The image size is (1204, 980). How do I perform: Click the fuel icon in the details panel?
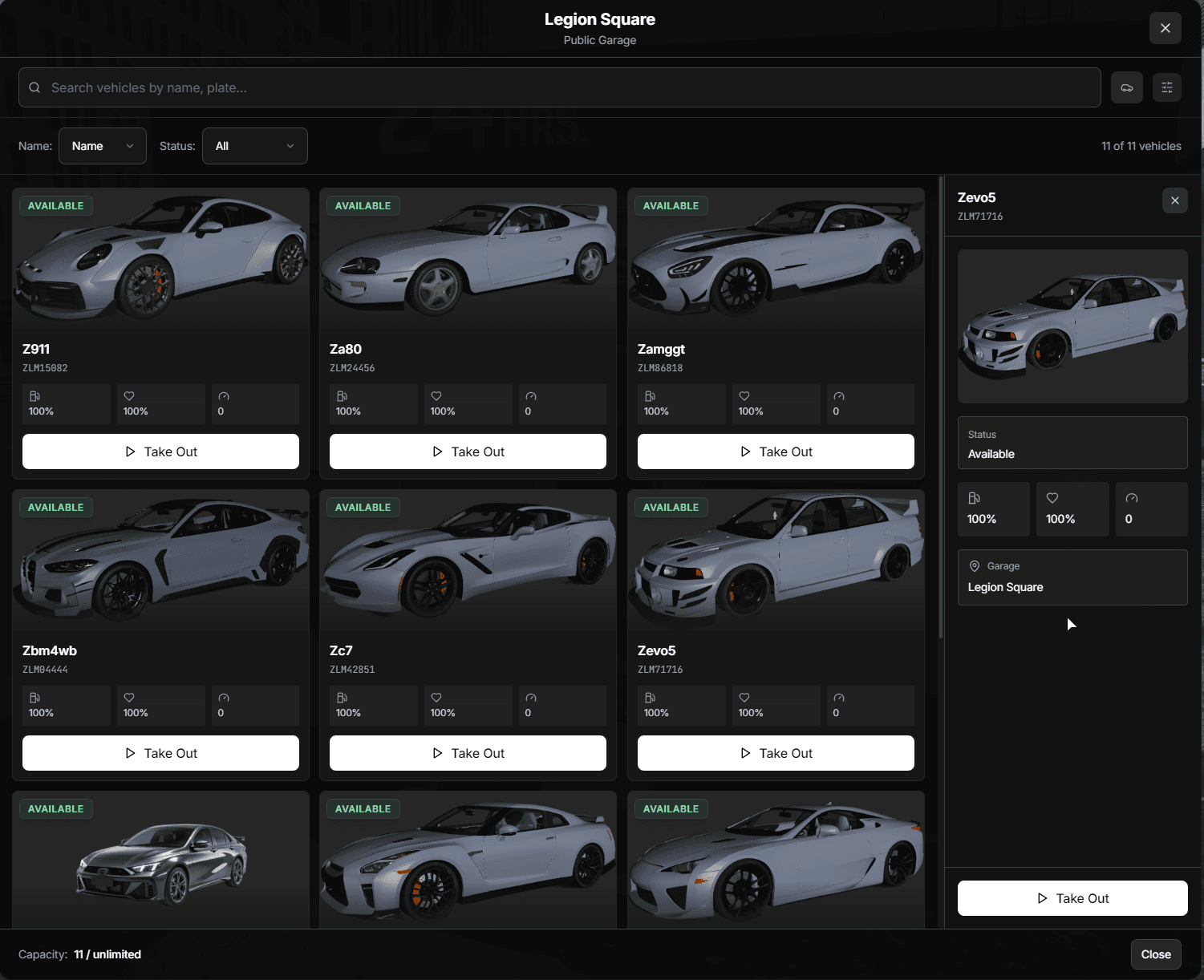[x=974, y=498]
